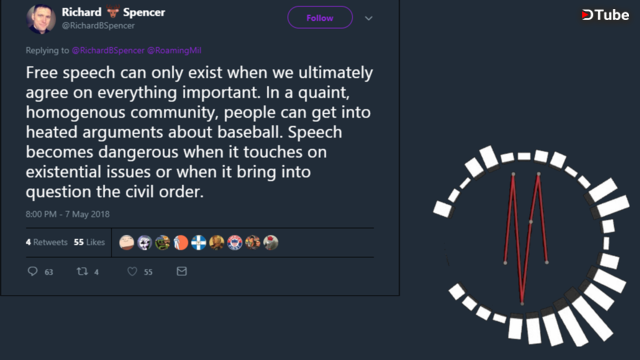View the 55 Likes list
Screen dimensions: 640x360
(x=89, y=242)
